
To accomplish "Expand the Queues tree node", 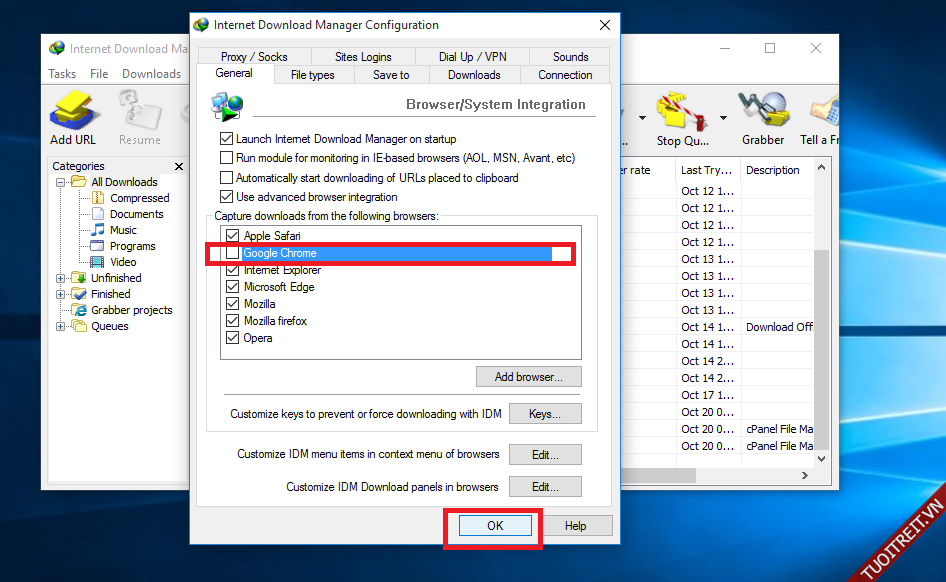I will (62, 326).
